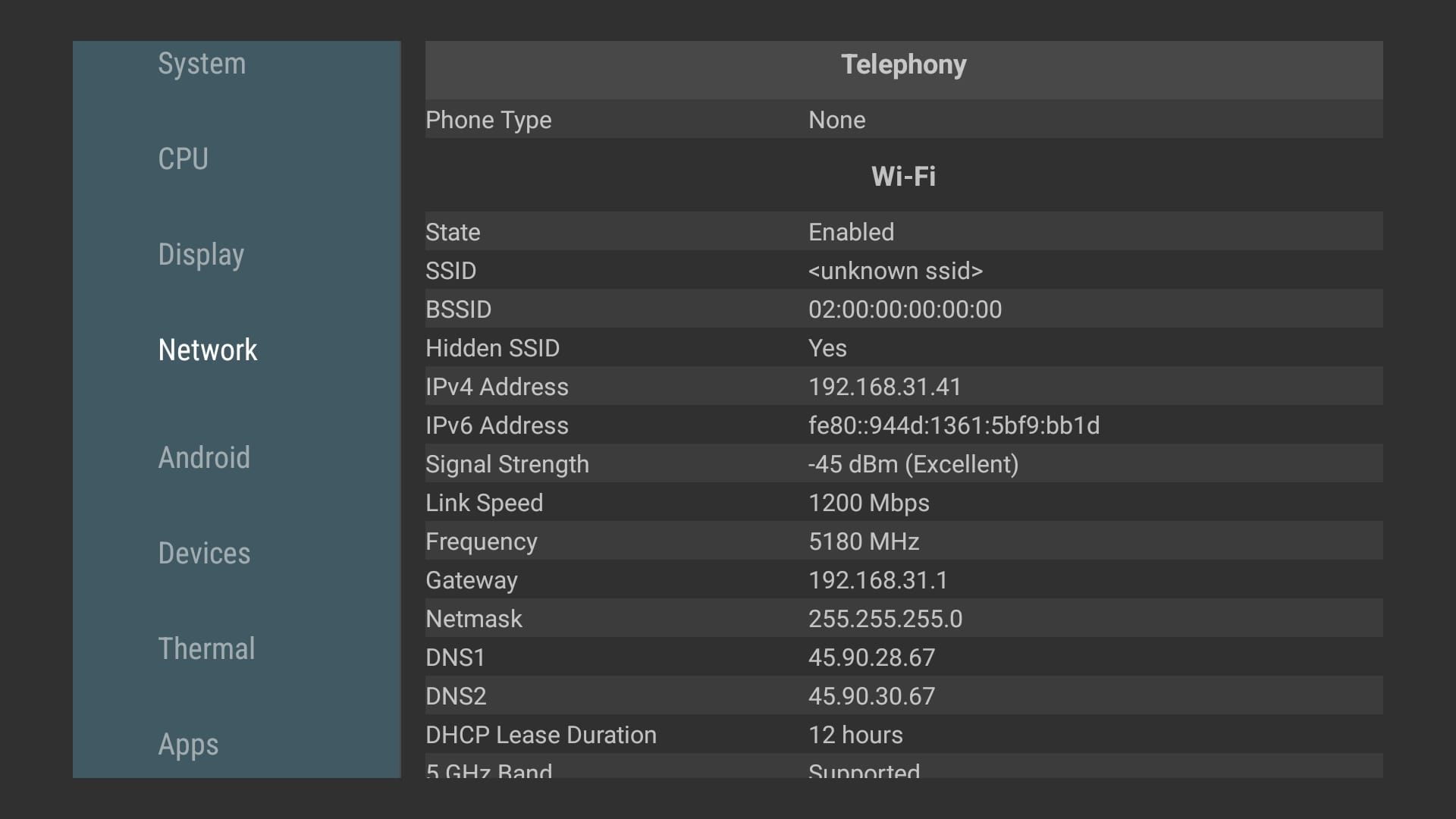Select the DHCP Lease Duration row
This screenshot has height=819, width=1456.
click(903, 735)
